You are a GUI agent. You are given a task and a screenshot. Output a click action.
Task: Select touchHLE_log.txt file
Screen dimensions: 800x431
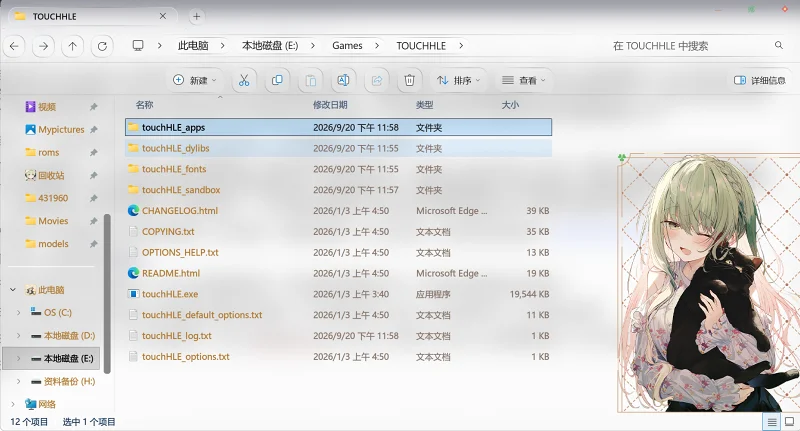[177, 336]
